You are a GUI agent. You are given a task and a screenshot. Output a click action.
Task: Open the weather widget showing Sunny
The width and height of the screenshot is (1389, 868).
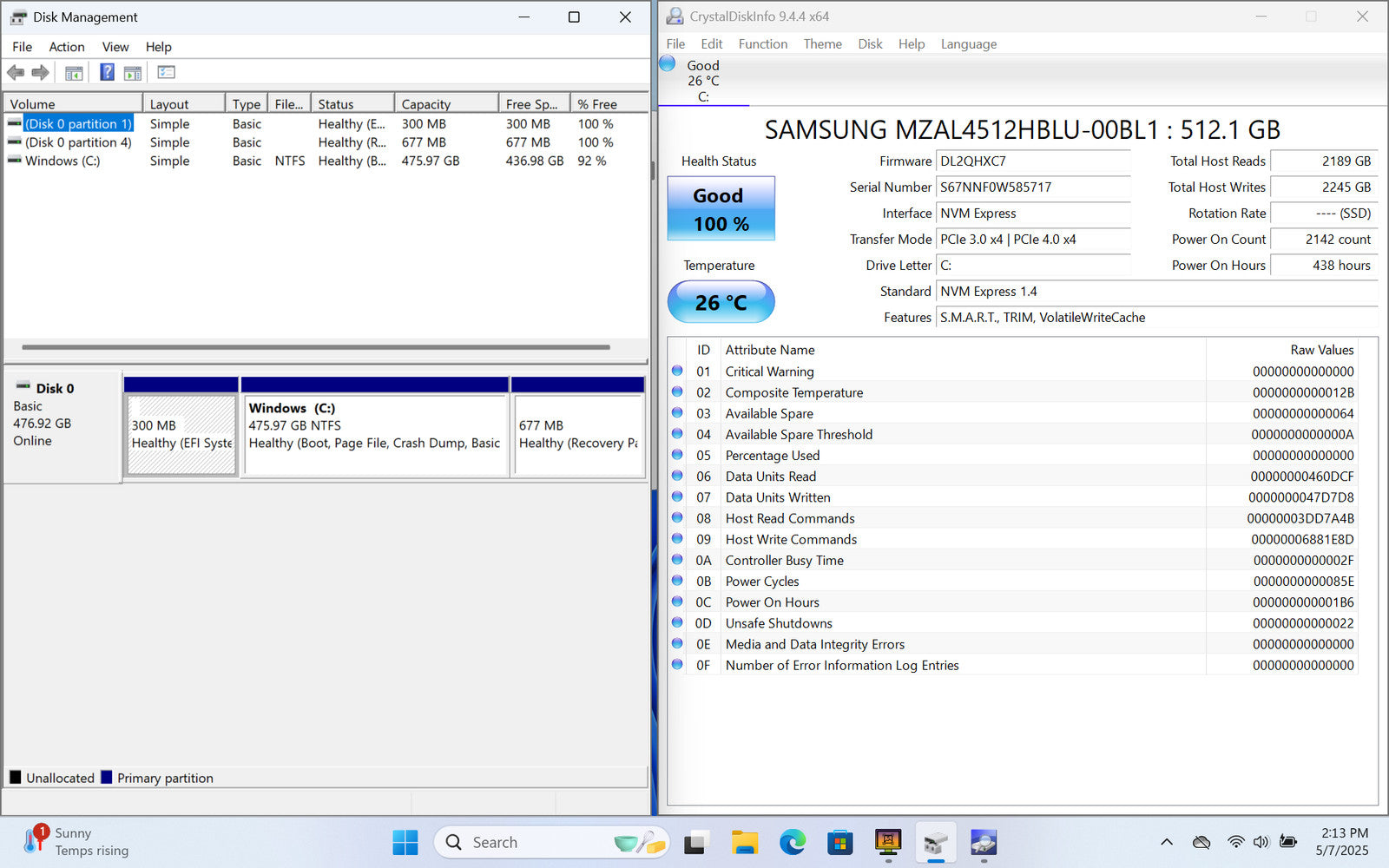[76, 841]
